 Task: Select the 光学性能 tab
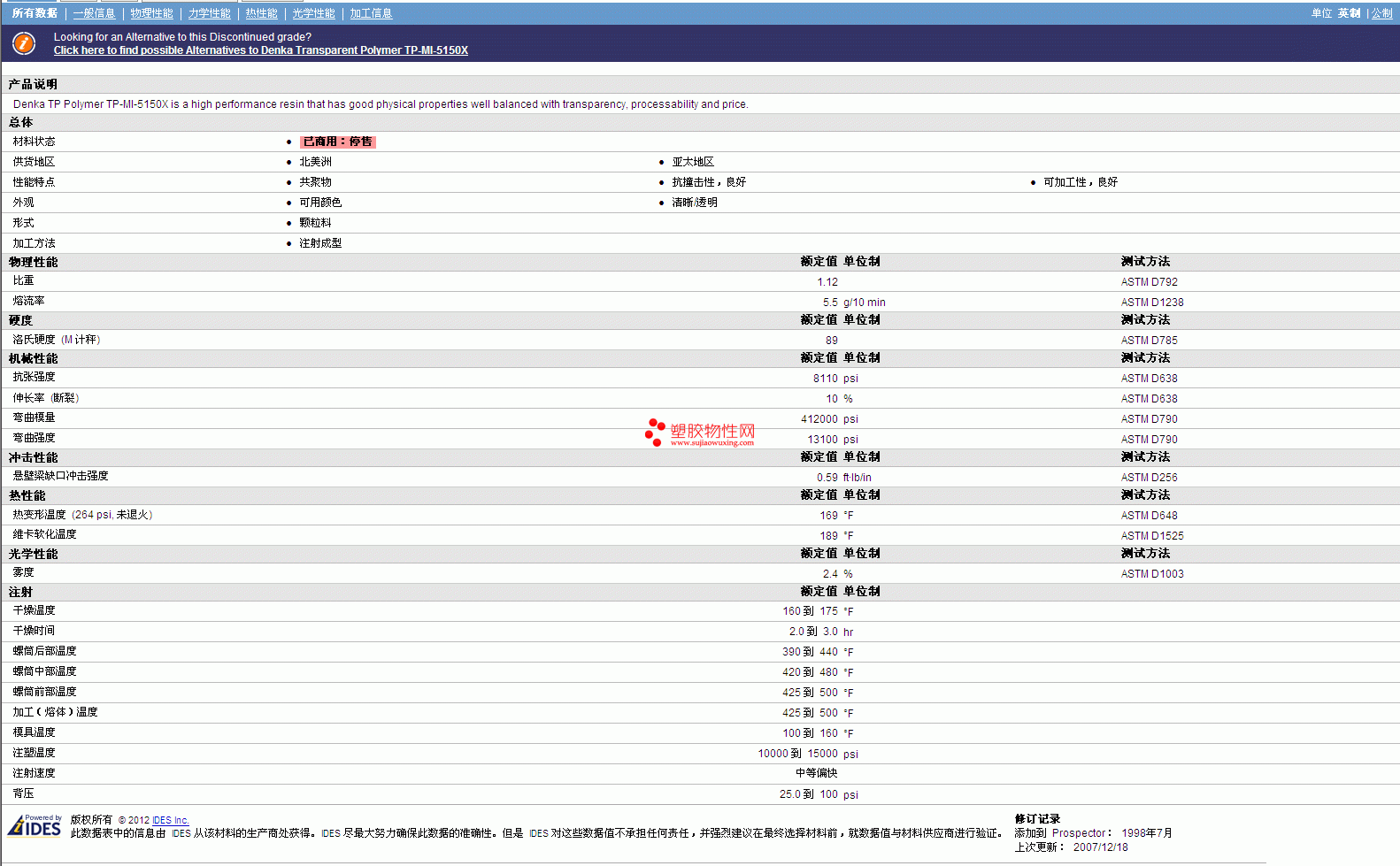(x=313, y=13)
